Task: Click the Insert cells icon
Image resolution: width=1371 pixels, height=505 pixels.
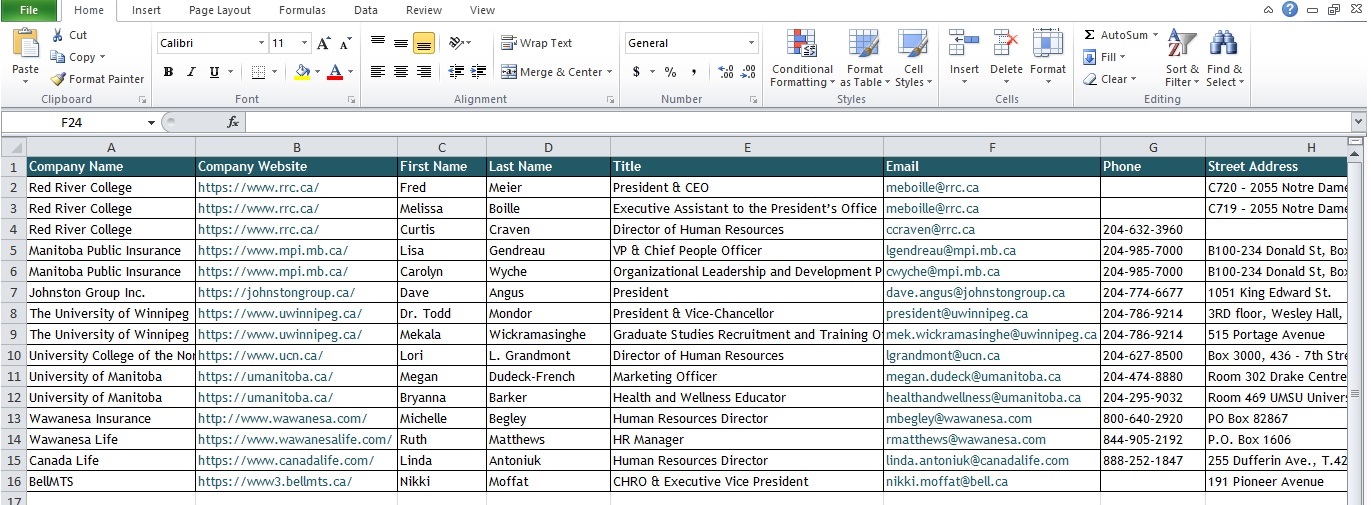Action: (x=964, y=44)
